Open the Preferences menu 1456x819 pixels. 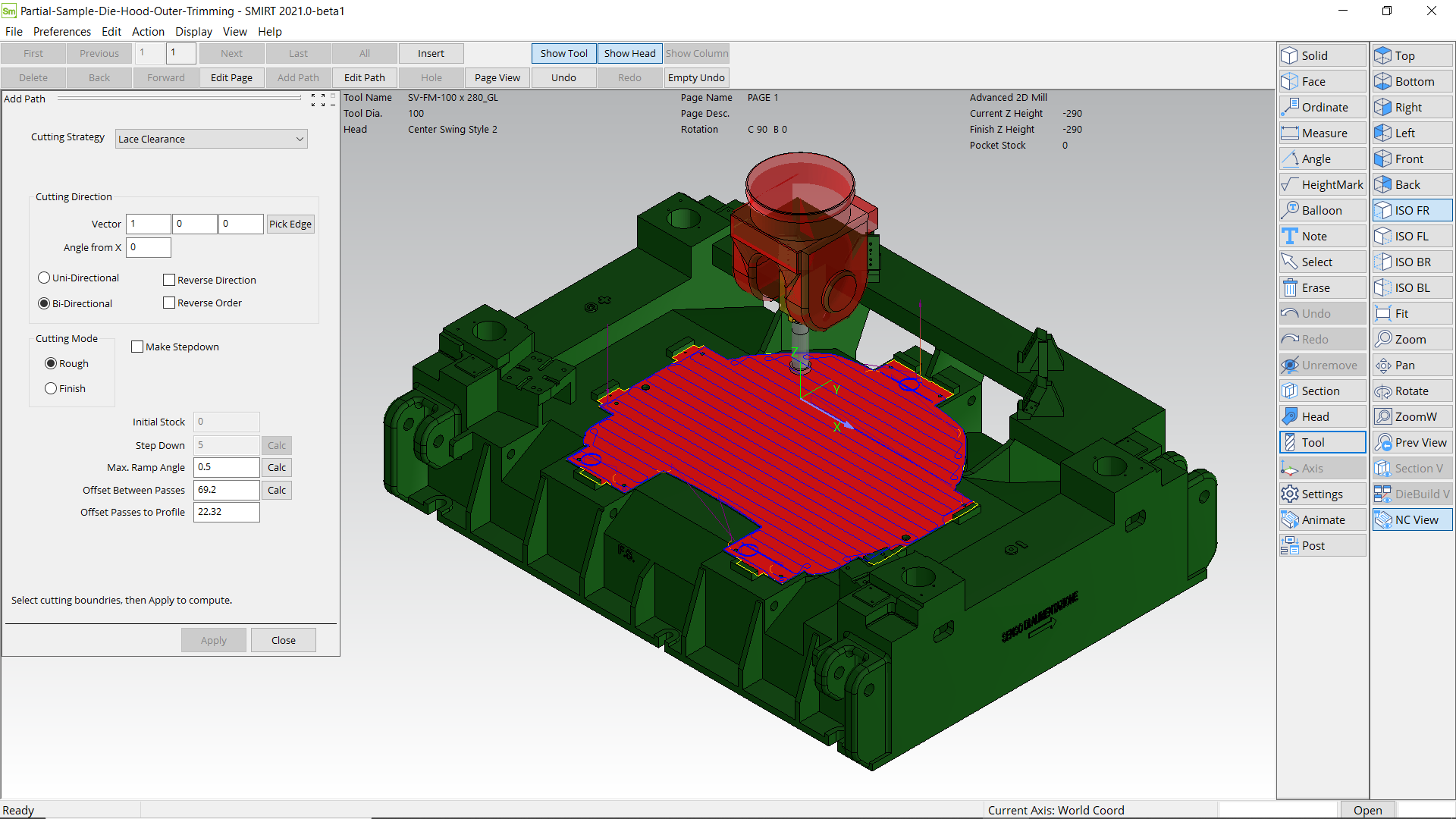click(62, 32)
